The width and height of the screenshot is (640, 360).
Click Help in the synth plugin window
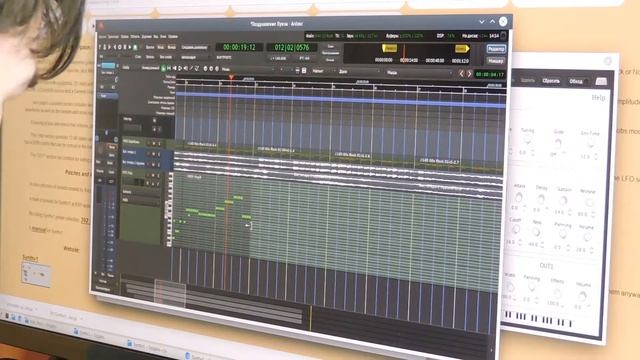pos(598,98)
